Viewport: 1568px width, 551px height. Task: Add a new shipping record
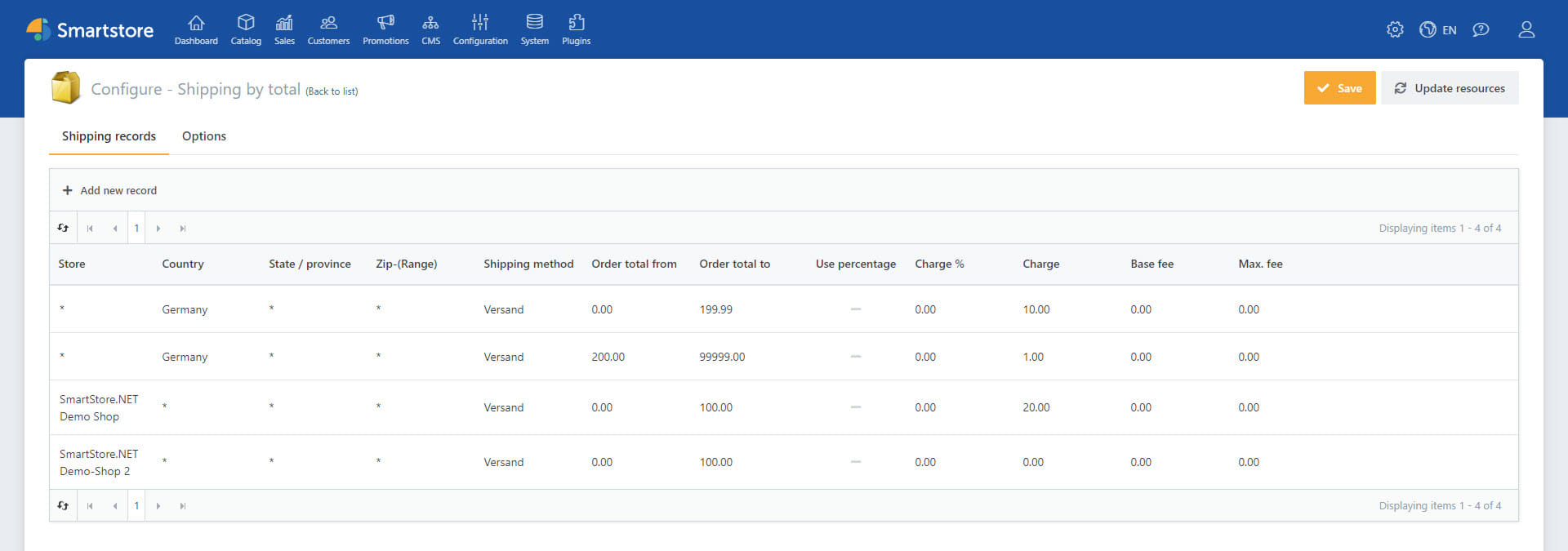click(x=110, y=190)
